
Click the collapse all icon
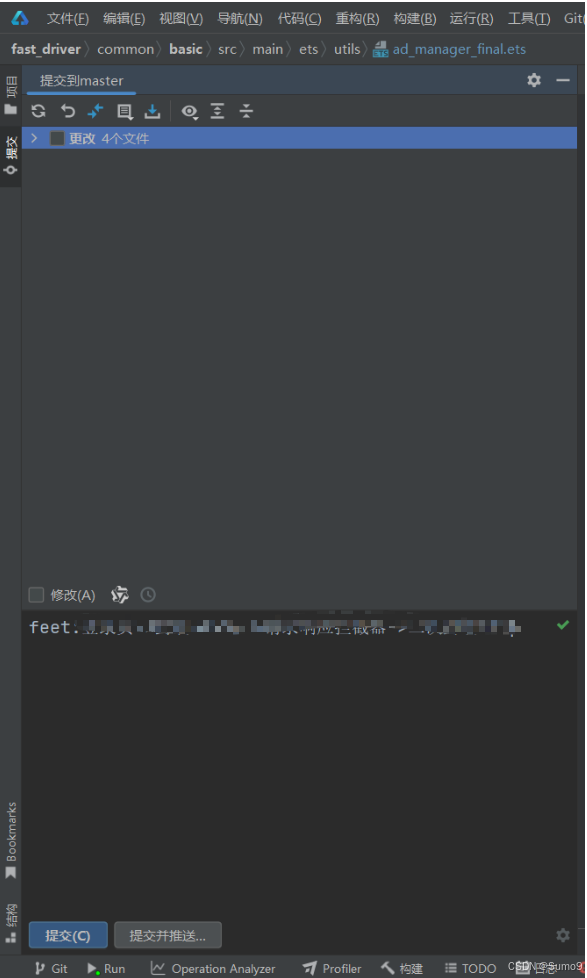[x=246, y=111]
